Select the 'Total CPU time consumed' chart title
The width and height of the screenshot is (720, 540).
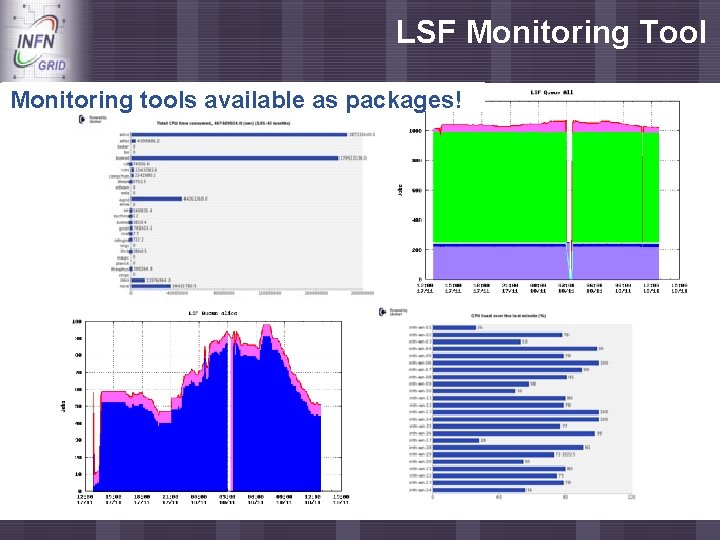pyautogui.click(x=224, y=123)
